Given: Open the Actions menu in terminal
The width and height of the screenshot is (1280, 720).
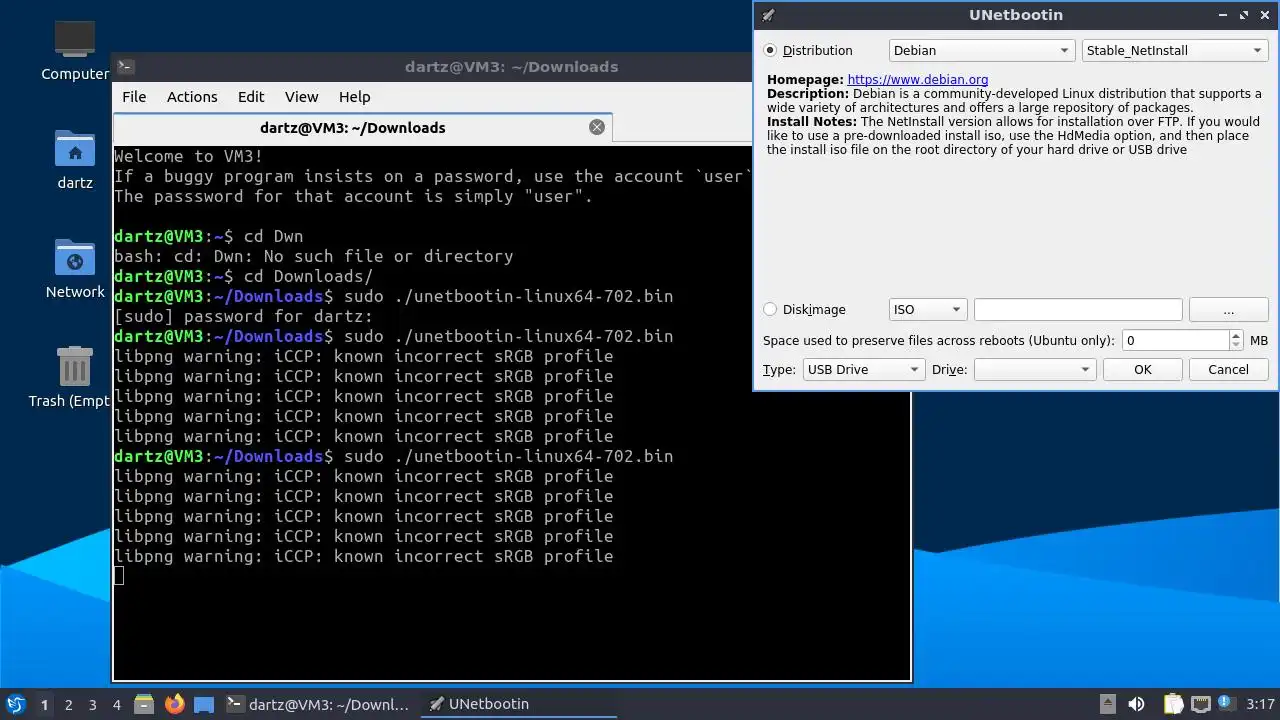Looking at the screenshot, I should [192, 97].
